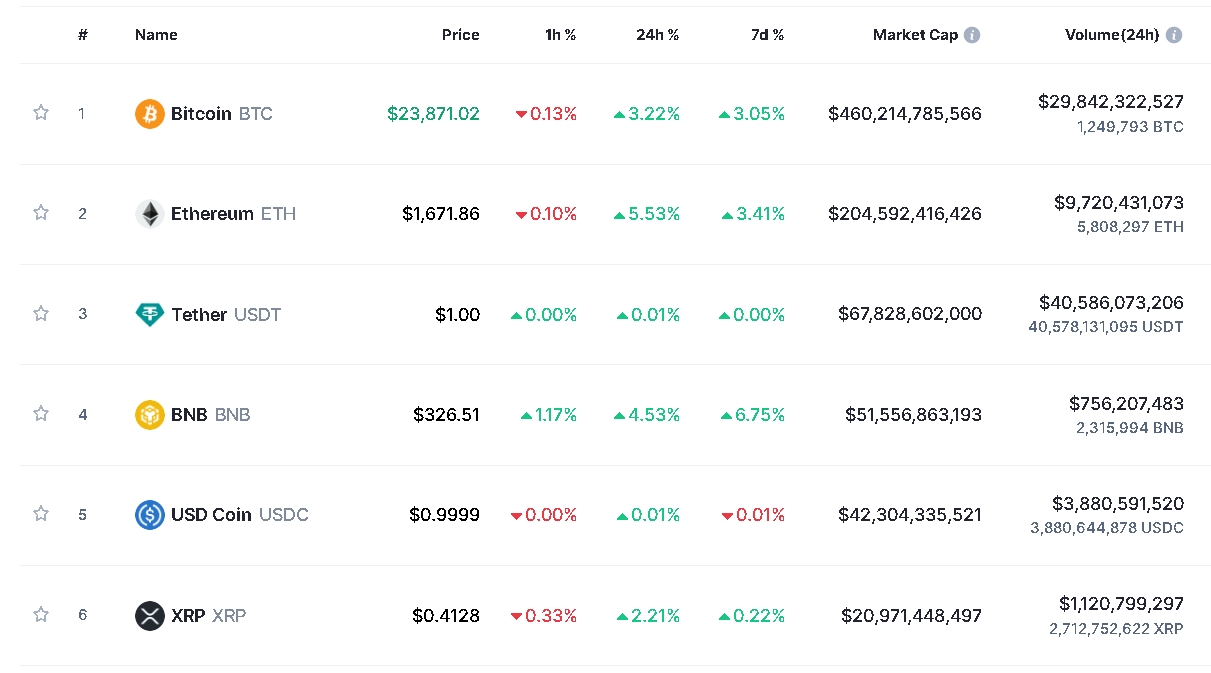
Task: Click the Tether green logo icon
Action: 150,314
